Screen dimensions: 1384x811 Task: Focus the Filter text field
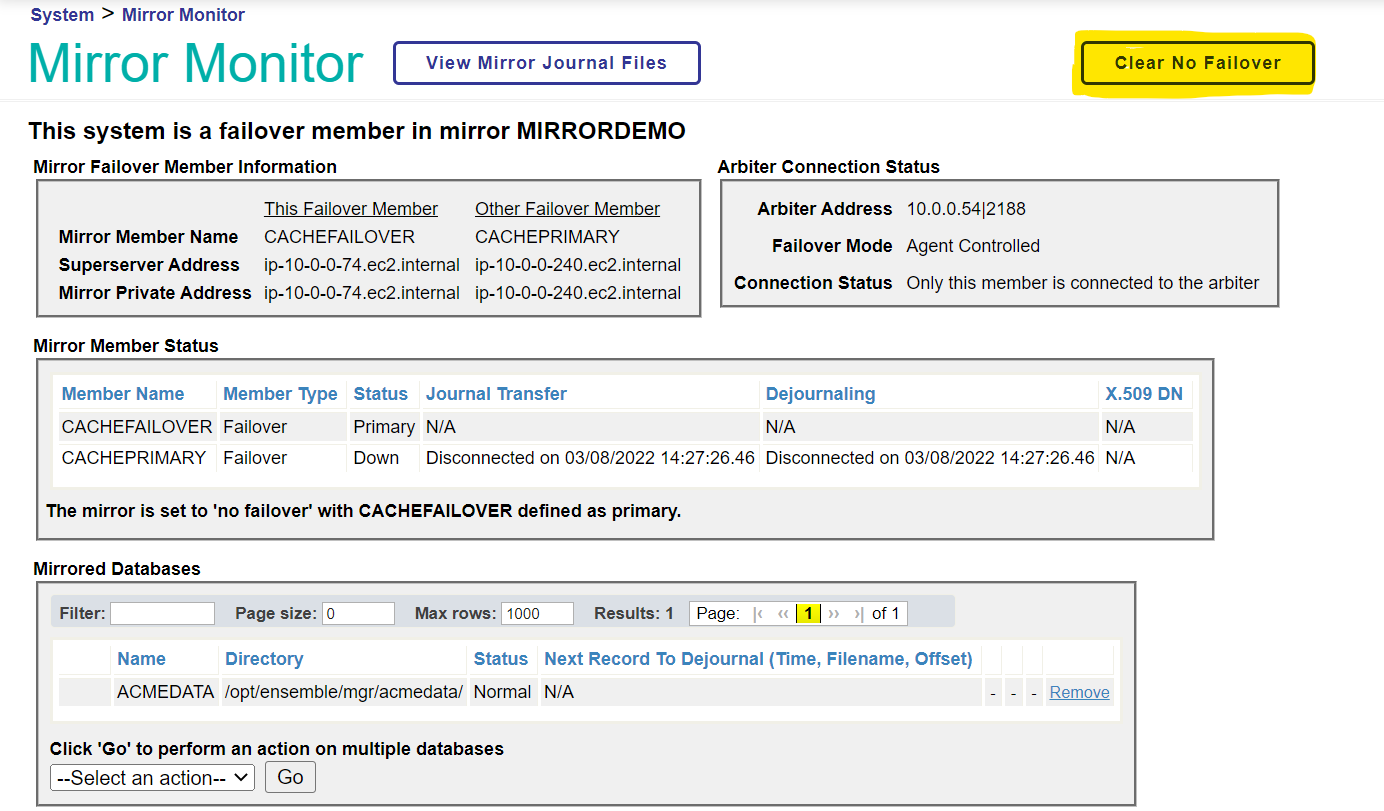click(x=162, y=613)
